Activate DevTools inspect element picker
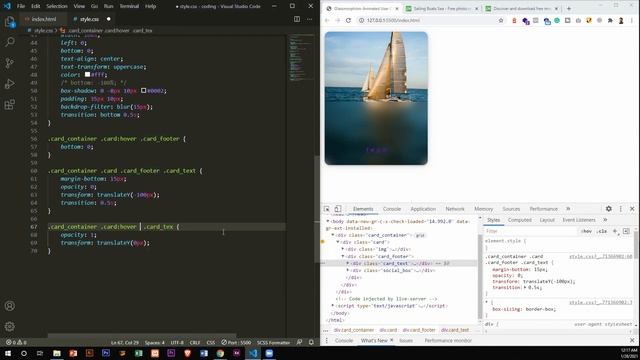Image resolution: width=640 pixels, height=360 pixels. pyautogui.click(x=327, y=209)
